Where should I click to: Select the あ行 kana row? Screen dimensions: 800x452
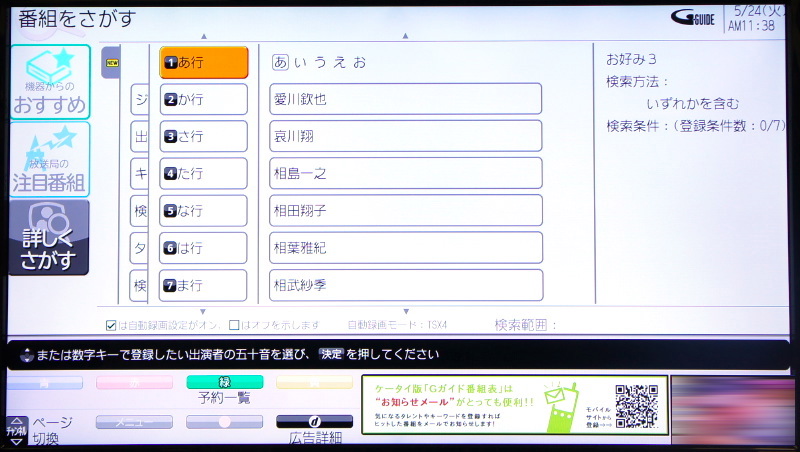click(x=204, y=62)
